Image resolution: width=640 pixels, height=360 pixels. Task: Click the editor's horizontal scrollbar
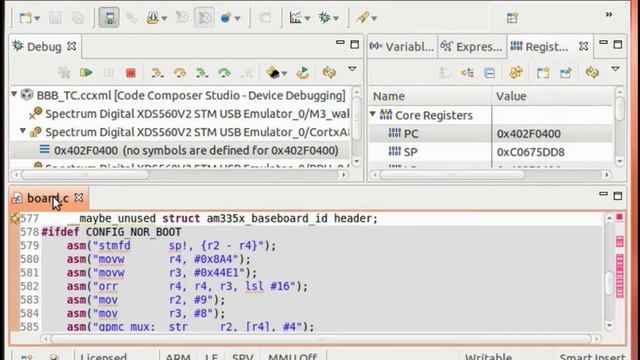[x=320, y=339]
